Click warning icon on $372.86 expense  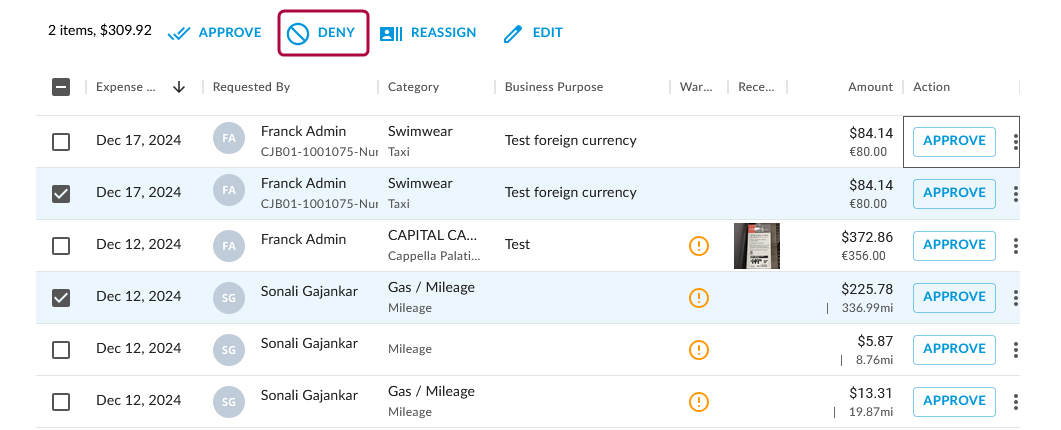pos(699,245)
